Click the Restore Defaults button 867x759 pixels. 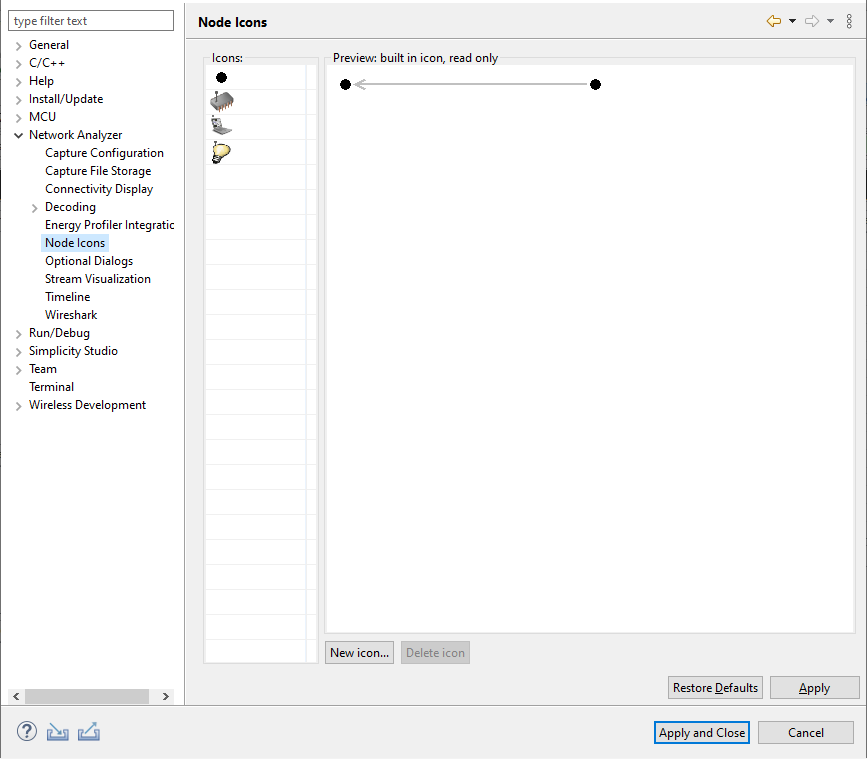714,687
